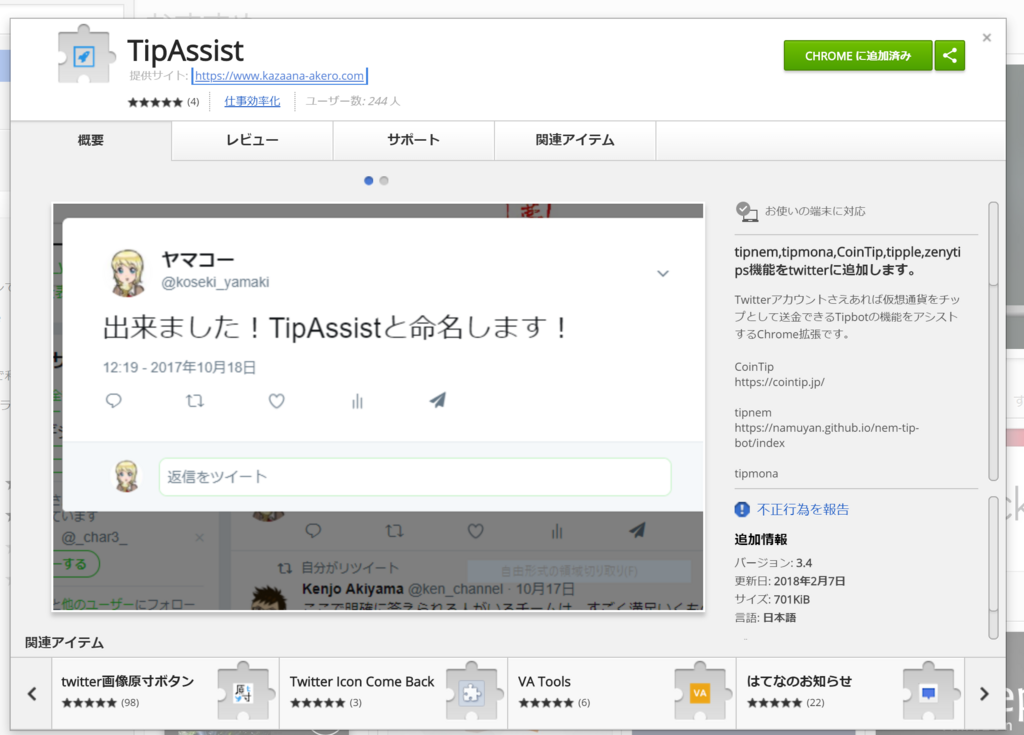The height and width of the screenshot is (735, 1024).
Task: Open the green share icon
Action: 948,56
